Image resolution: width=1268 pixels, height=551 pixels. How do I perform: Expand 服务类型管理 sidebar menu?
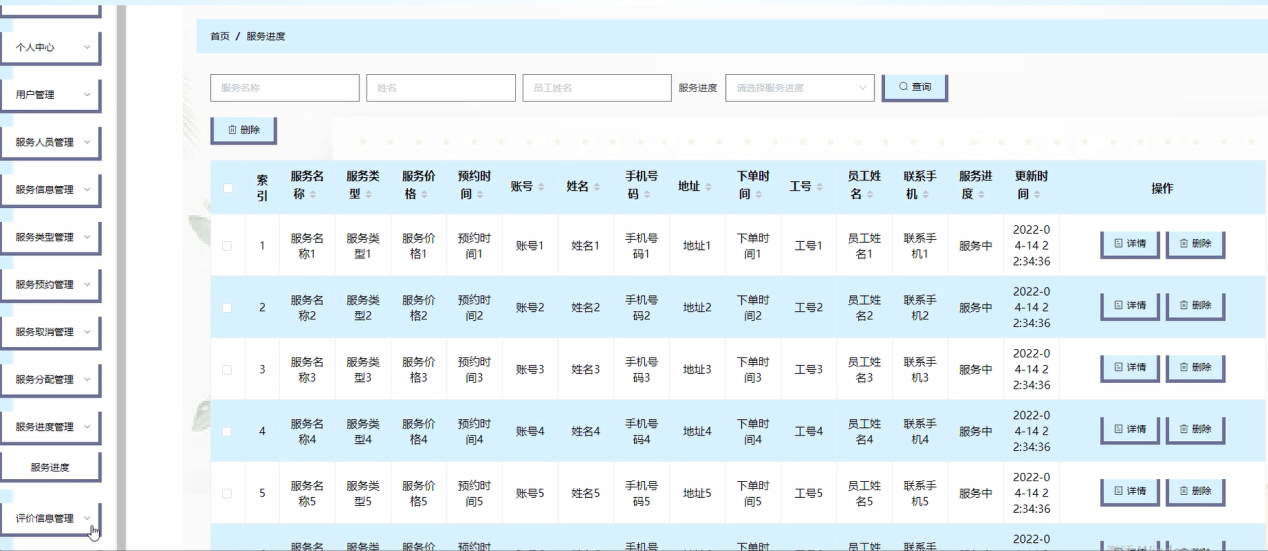[x=50, y=237]
